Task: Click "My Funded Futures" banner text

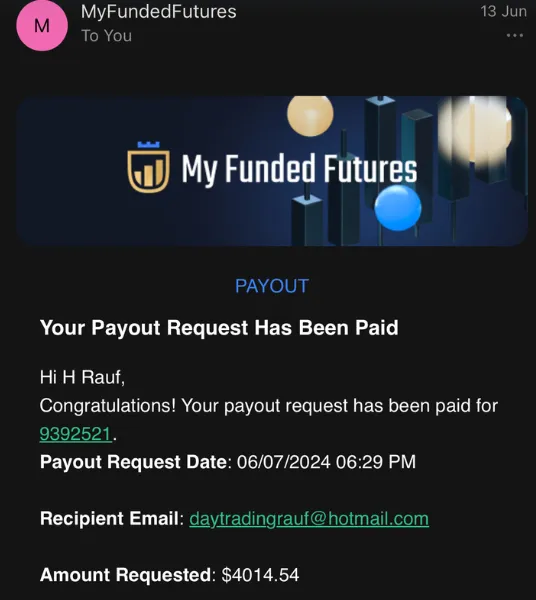Action: (x=300, y=169)
